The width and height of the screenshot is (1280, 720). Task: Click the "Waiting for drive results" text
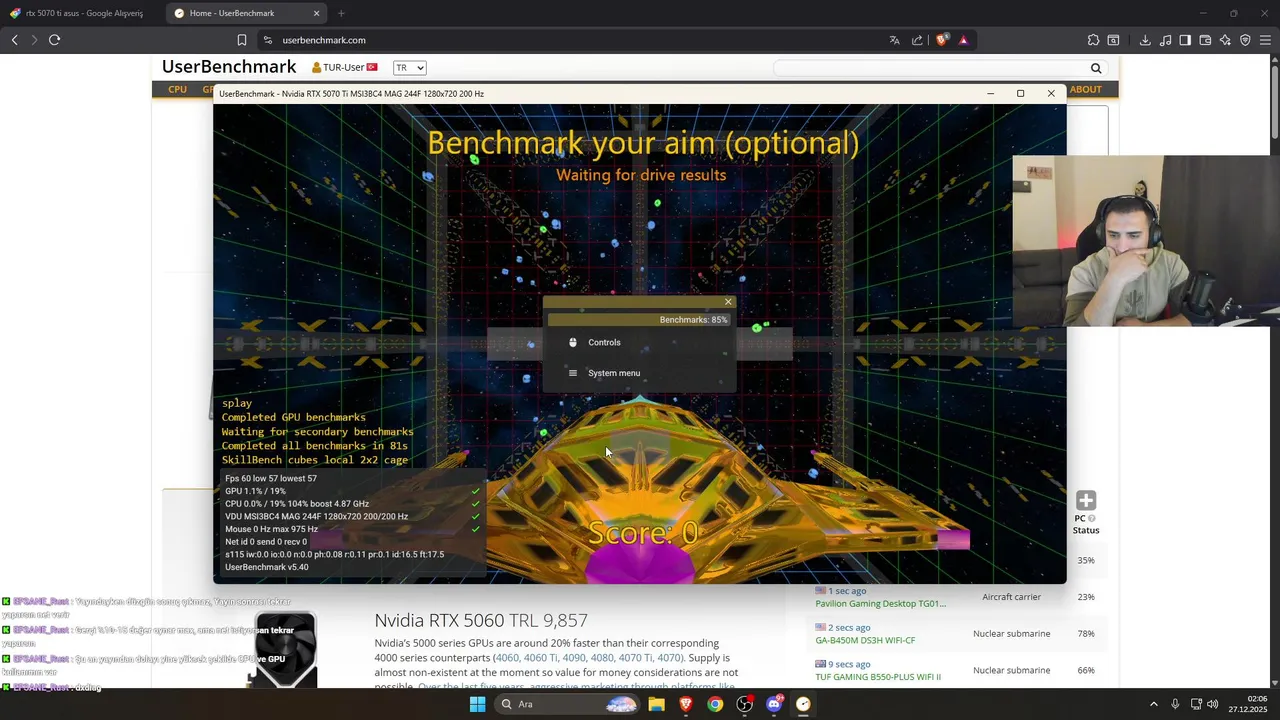coord(641,175)
